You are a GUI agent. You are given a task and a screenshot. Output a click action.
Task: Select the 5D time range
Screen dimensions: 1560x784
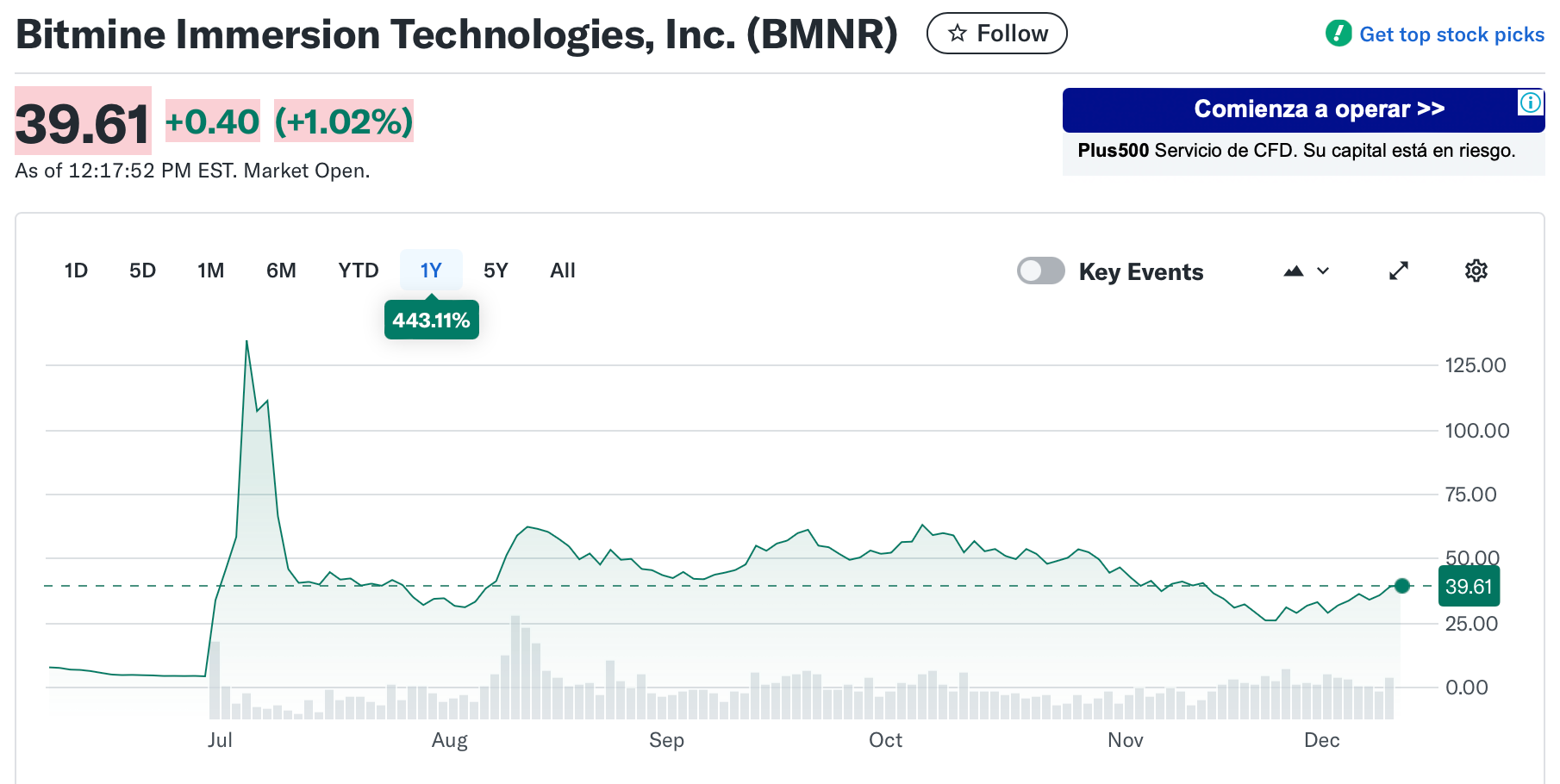pyautogui.click(x=142, y=271)
